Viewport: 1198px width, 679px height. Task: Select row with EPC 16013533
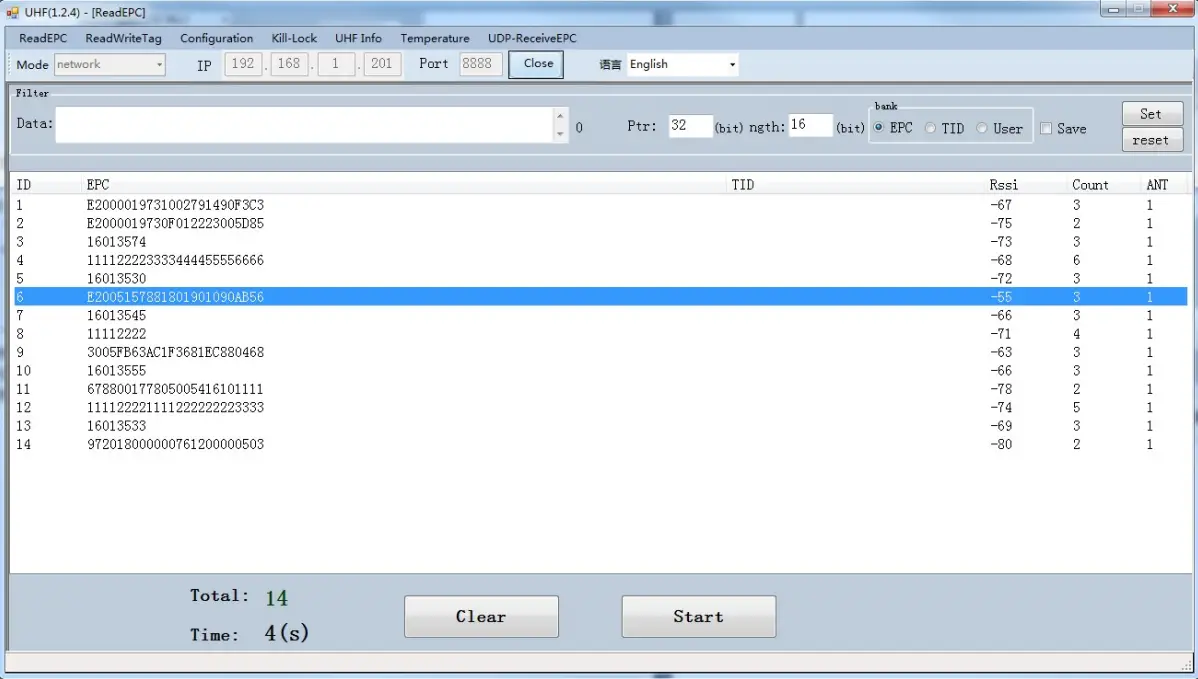tap(600, 425)
